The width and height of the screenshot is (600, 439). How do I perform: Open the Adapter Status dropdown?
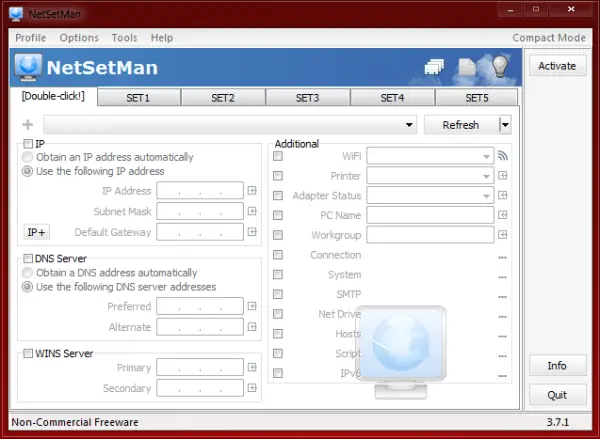coord(430,195)
